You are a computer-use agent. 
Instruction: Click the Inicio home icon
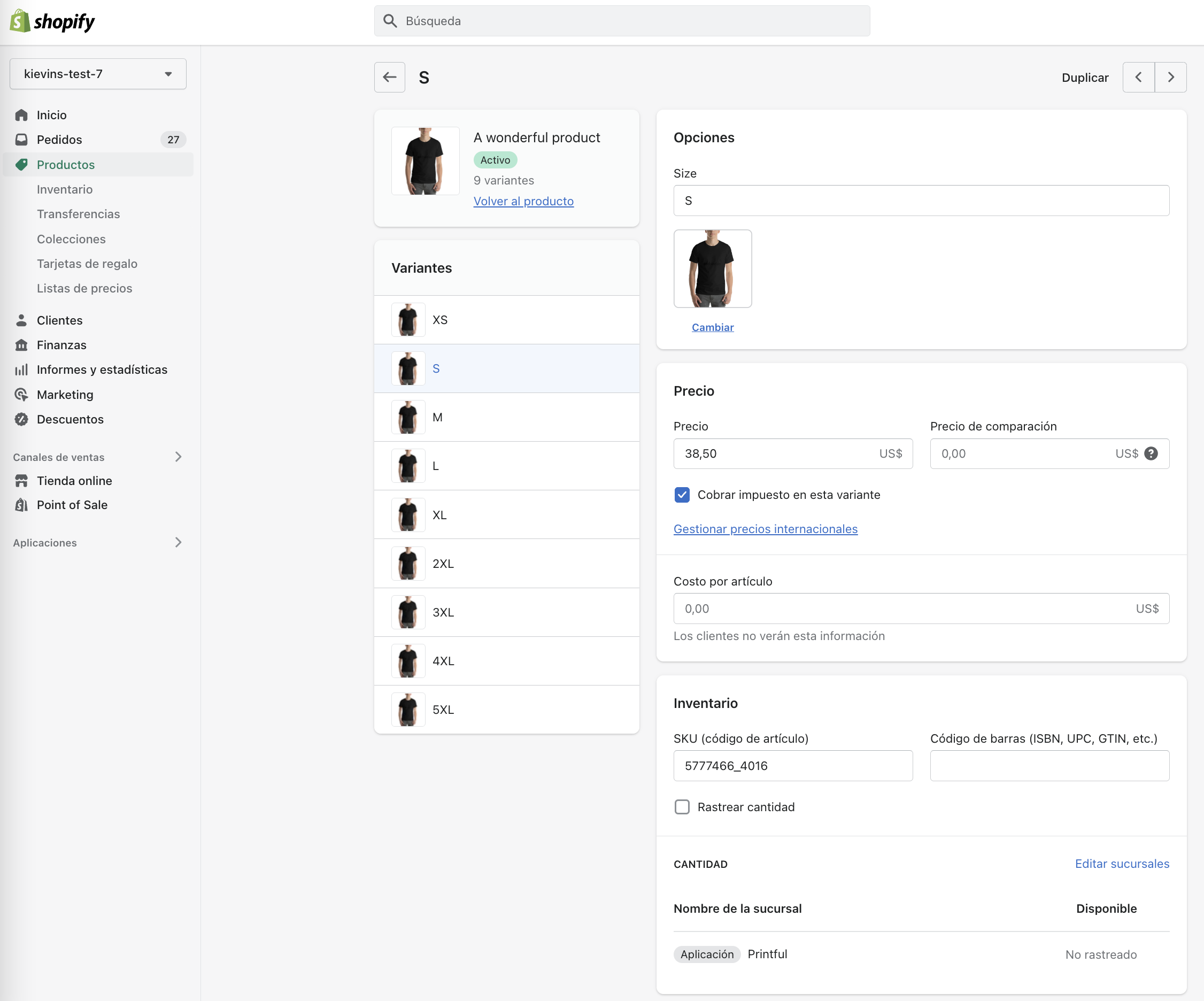pos(21,115)
